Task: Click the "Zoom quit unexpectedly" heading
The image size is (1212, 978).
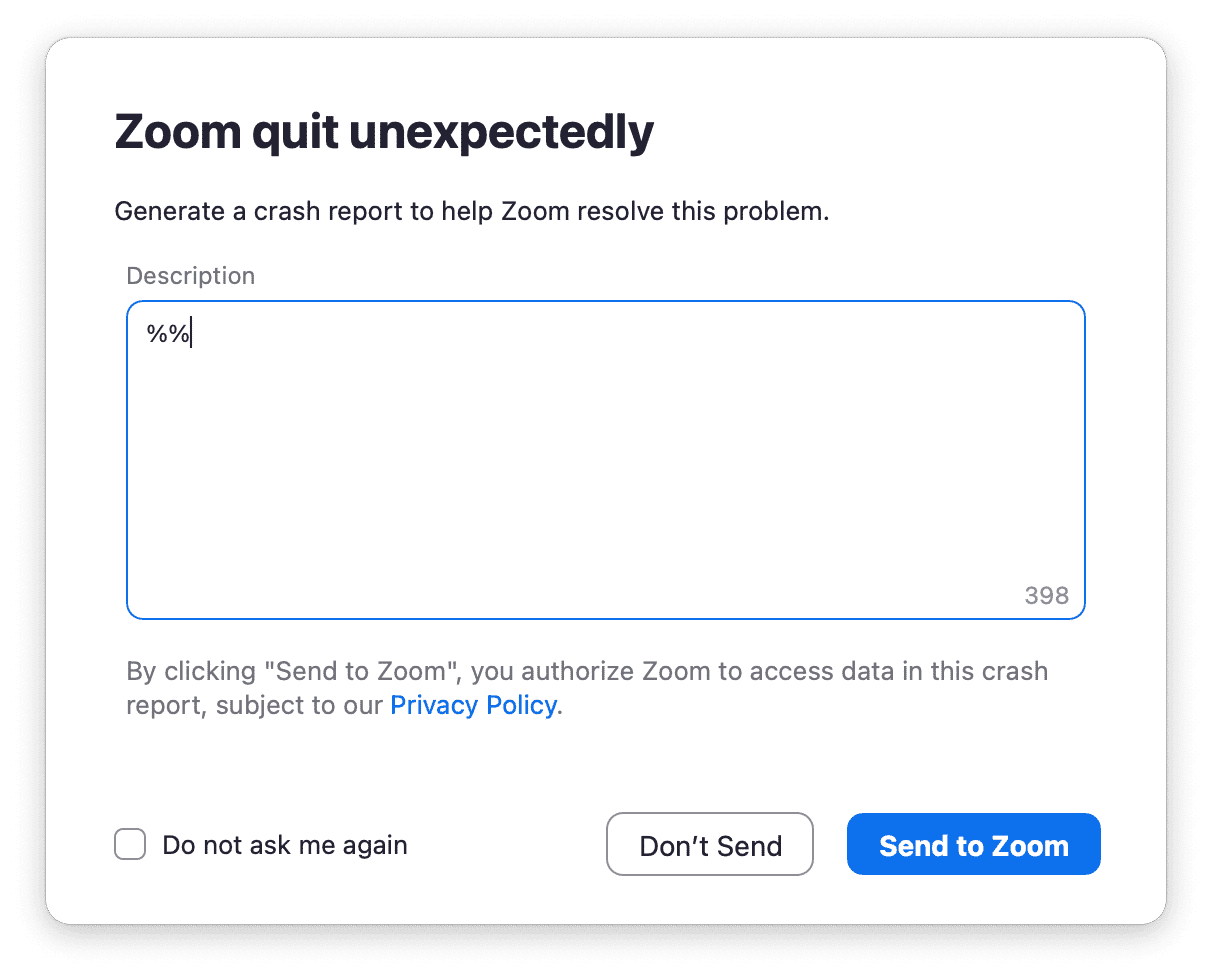Action: pyautogui.click(x=384, y=132)
